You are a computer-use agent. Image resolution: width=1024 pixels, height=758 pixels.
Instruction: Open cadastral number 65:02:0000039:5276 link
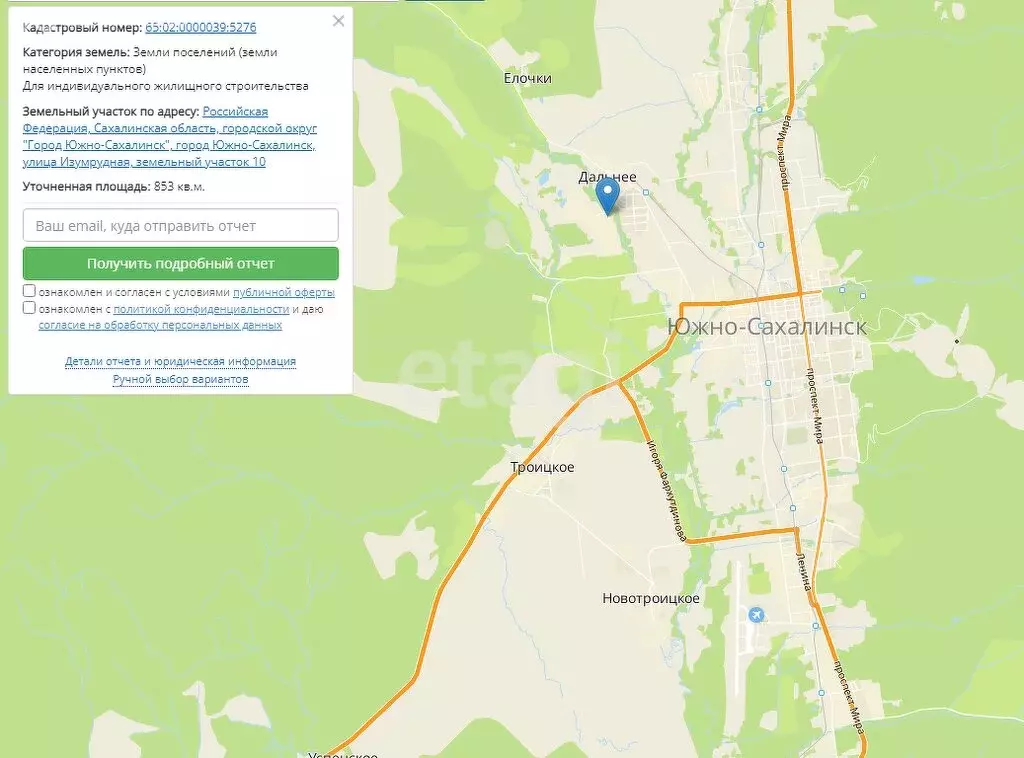[x=200, y=27]
